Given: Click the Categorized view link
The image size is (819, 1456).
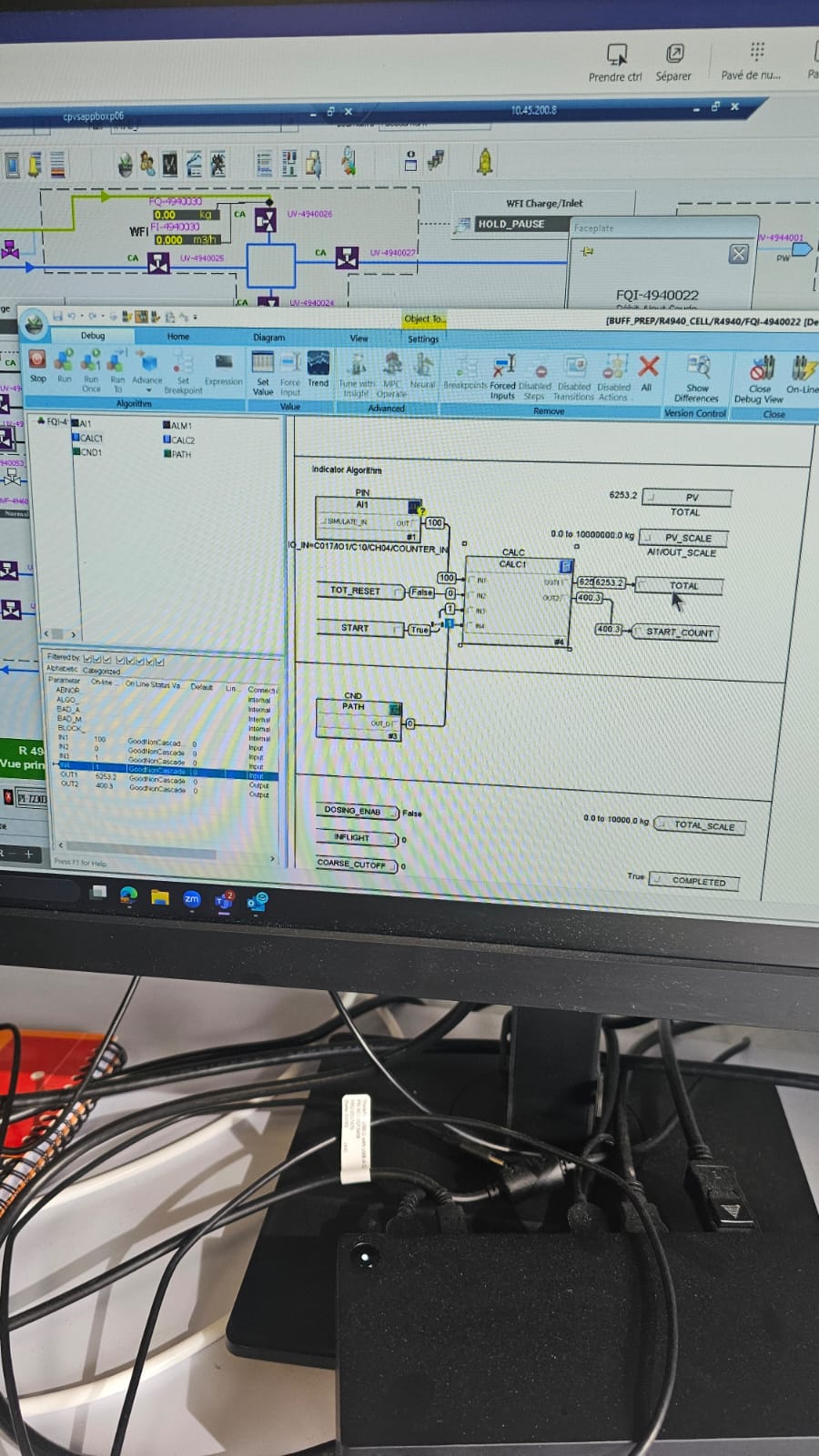Looking at the screenshot, I should [101, 671].
